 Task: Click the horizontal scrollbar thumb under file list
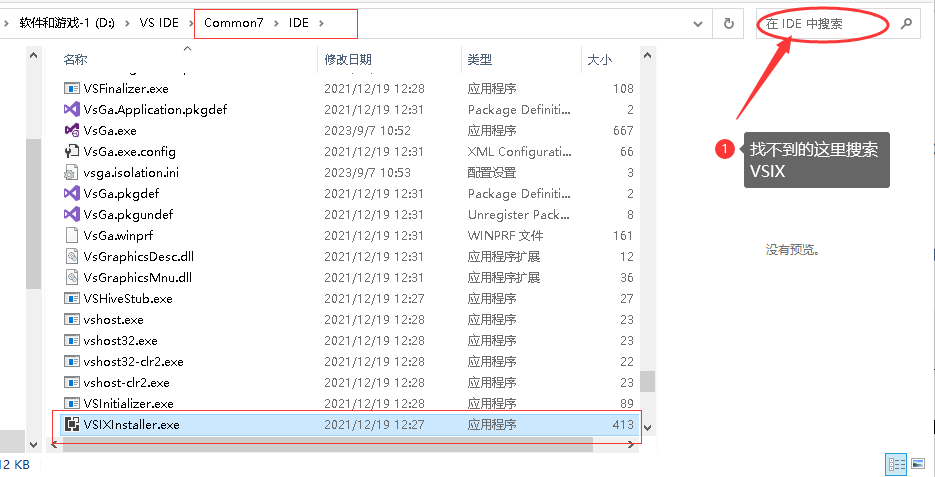click(x=327, y=444)
